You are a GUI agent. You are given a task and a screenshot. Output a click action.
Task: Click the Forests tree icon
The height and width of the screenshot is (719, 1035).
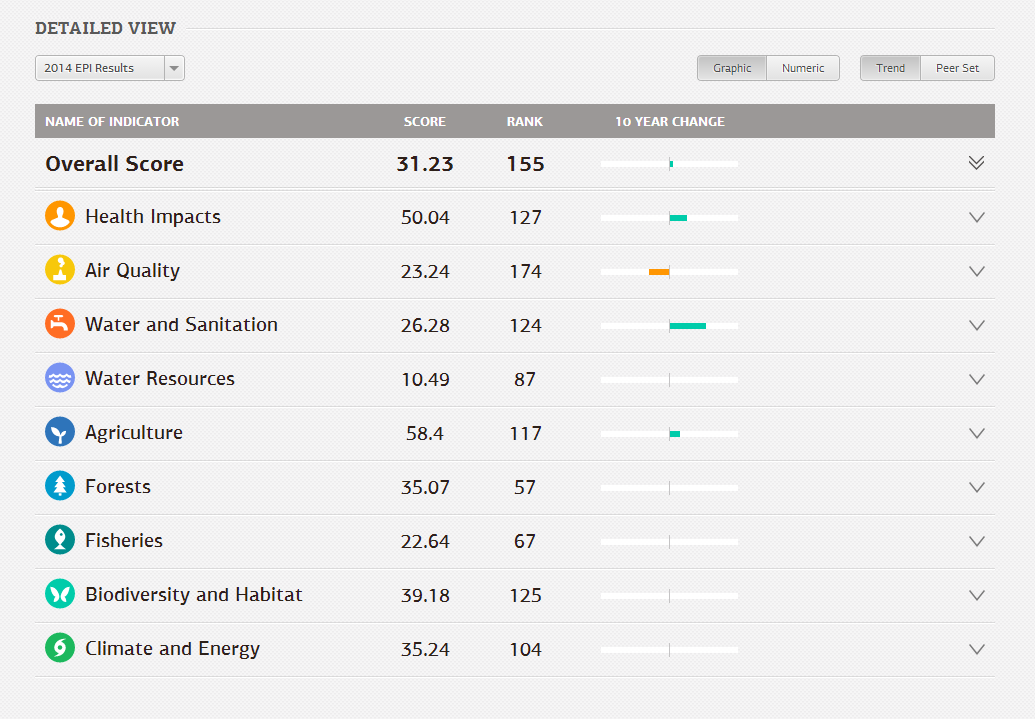point(59,487)
